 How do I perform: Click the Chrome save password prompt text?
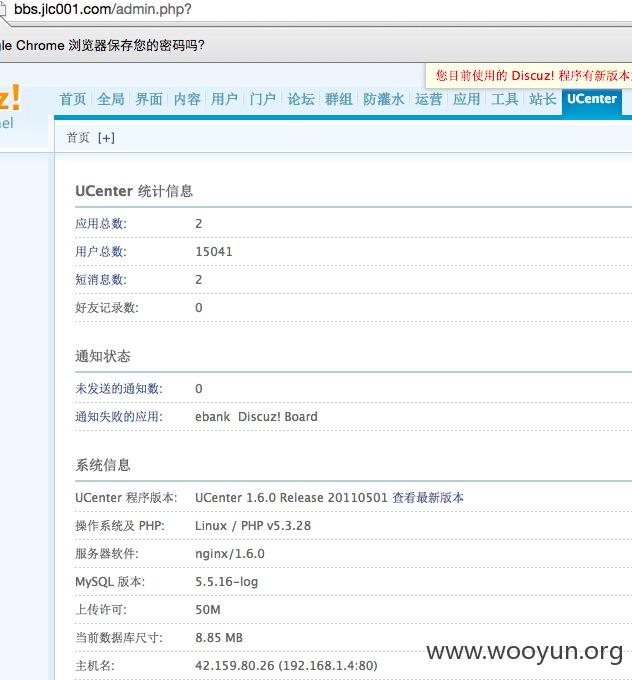click(102, 45)
